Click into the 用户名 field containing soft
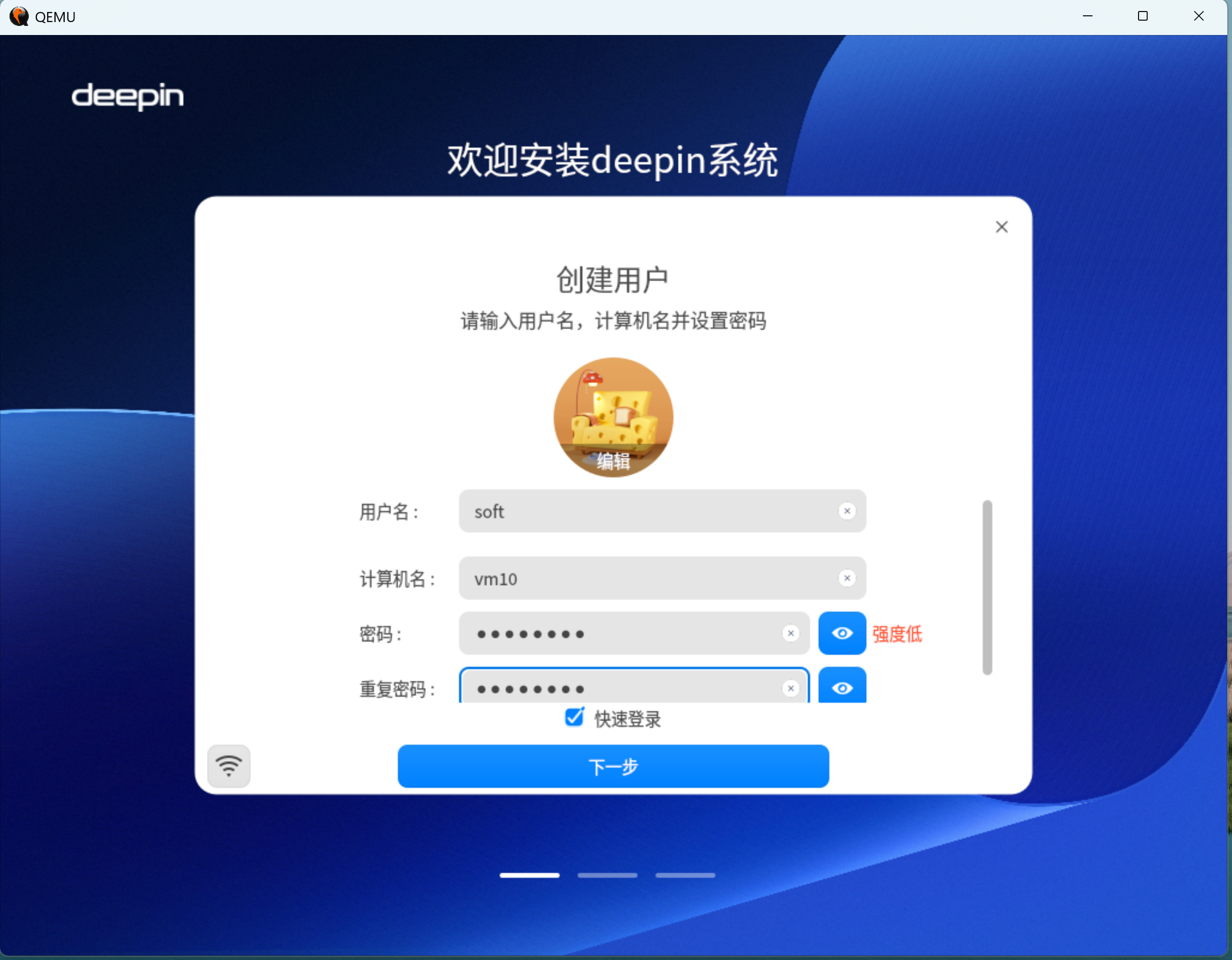This screenshot has width=1232, height=960. [x=662, y=511]
